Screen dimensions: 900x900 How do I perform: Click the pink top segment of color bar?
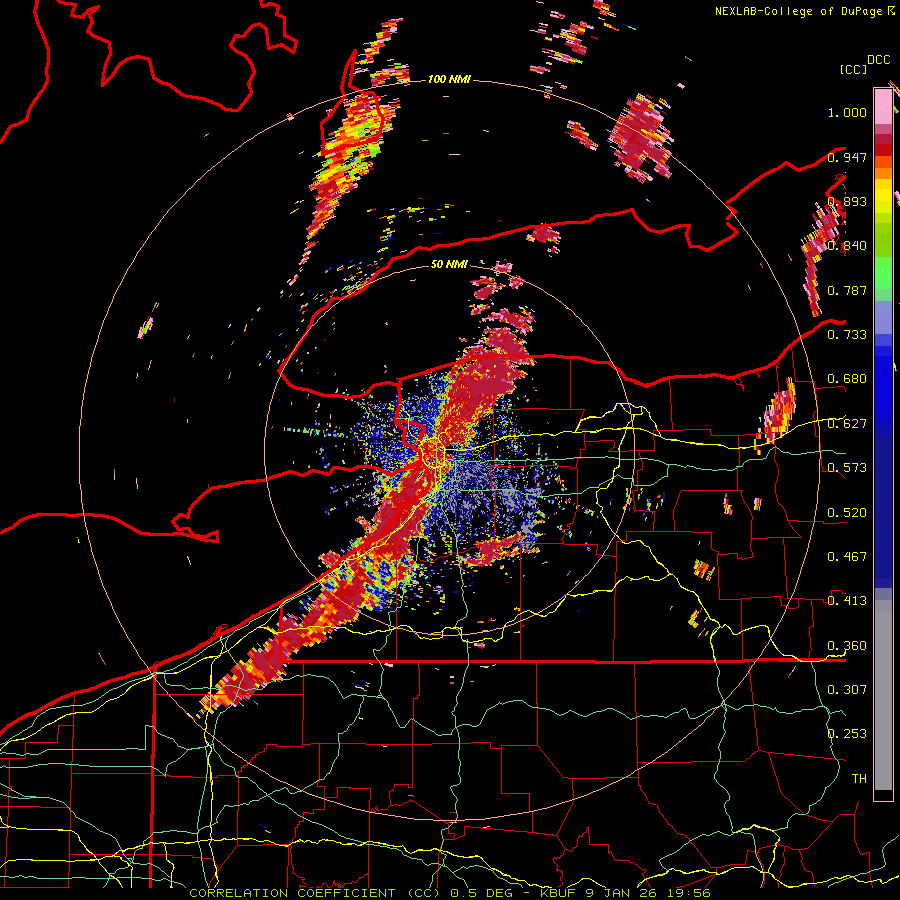tap(883, 106)
